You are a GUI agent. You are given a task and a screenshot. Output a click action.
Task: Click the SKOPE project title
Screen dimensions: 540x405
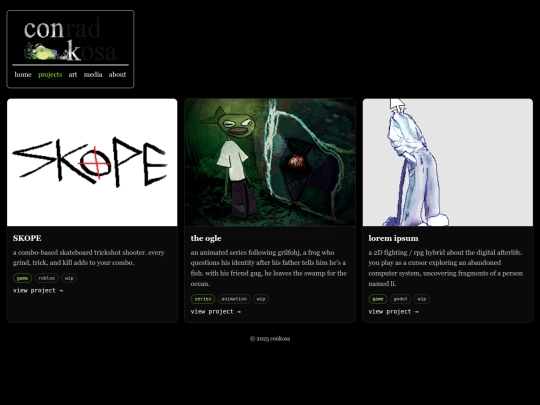[x=27, y=238]
